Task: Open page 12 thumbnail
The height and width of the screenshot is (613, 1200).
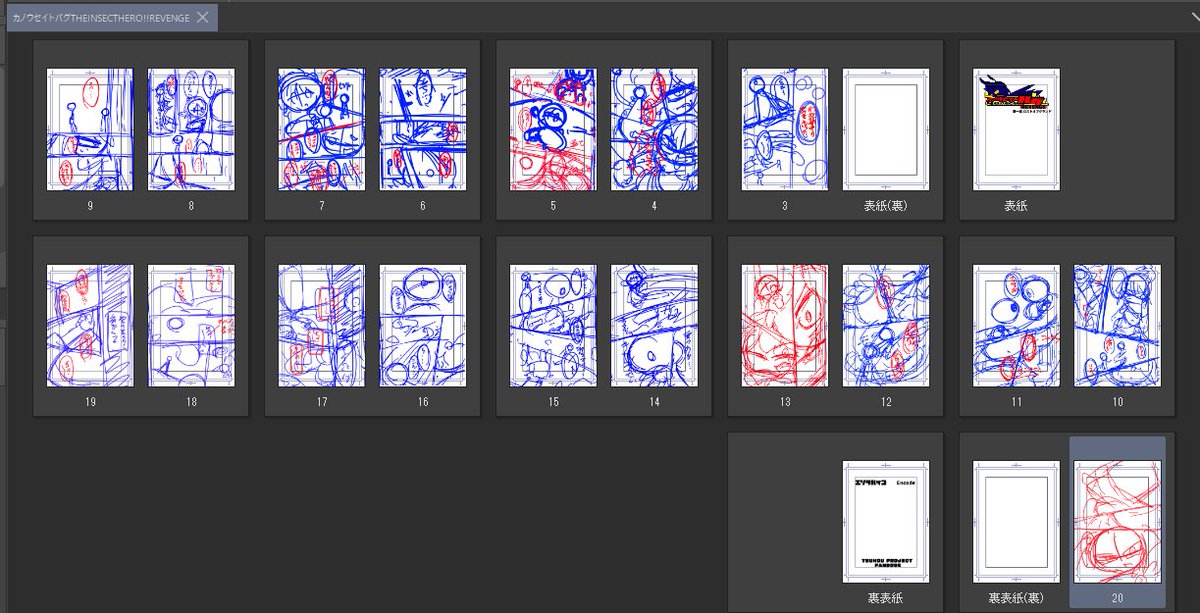Action: click(886, 326)
